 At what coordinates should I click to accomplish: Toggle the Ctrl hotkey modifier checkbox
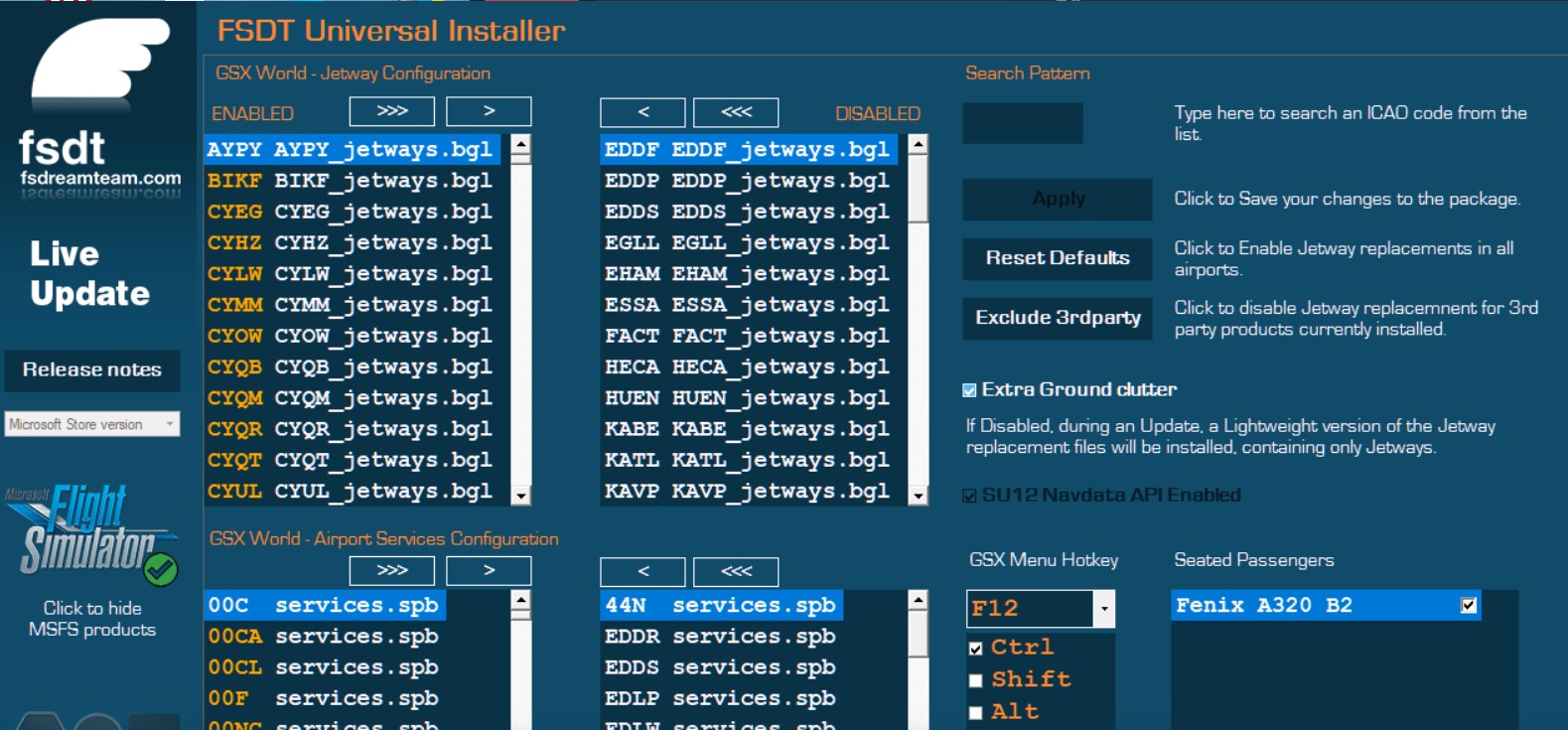point(976,649)
